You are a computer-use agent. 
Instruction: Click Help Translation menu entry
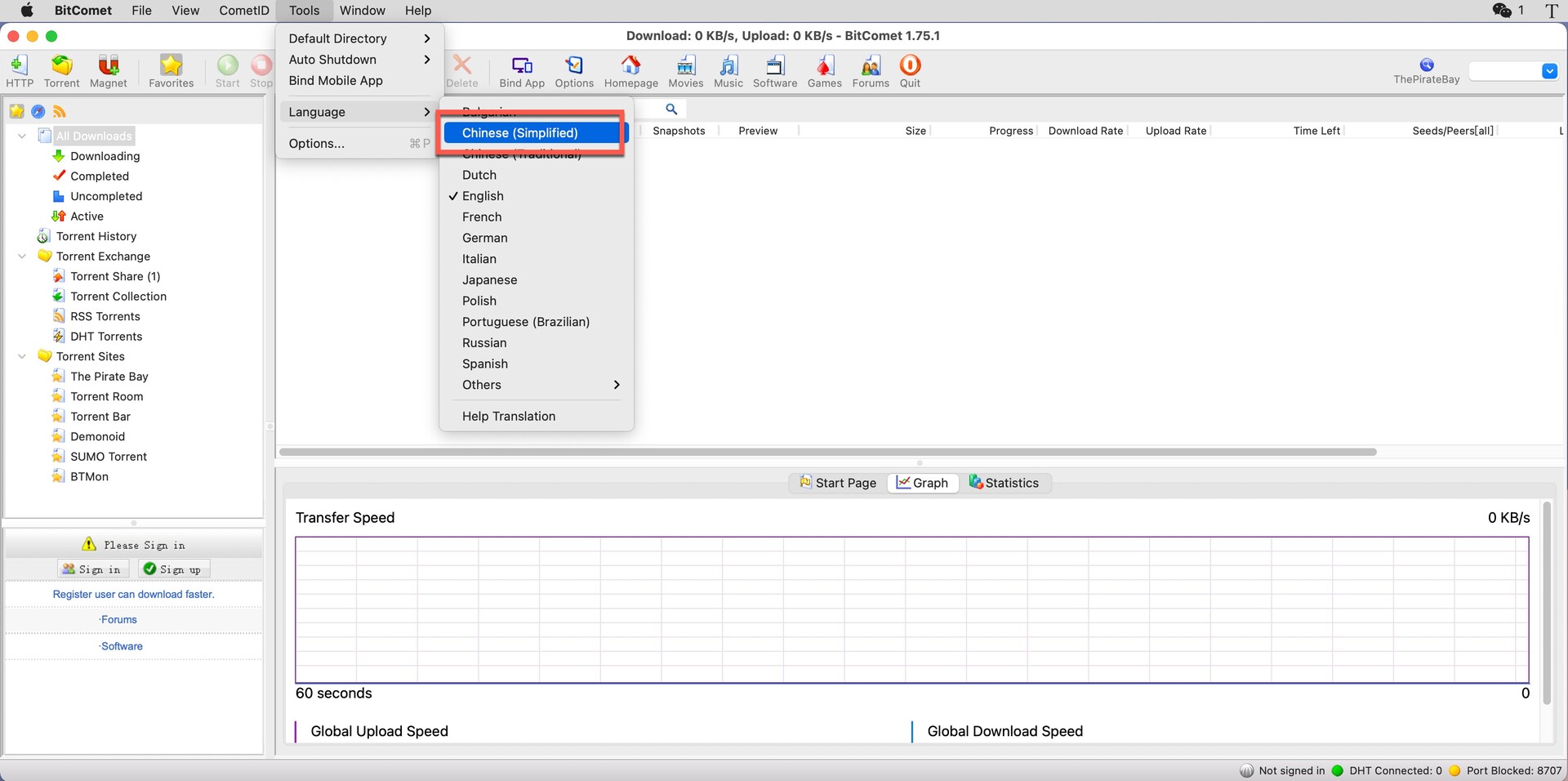click(x=537, y=416)
